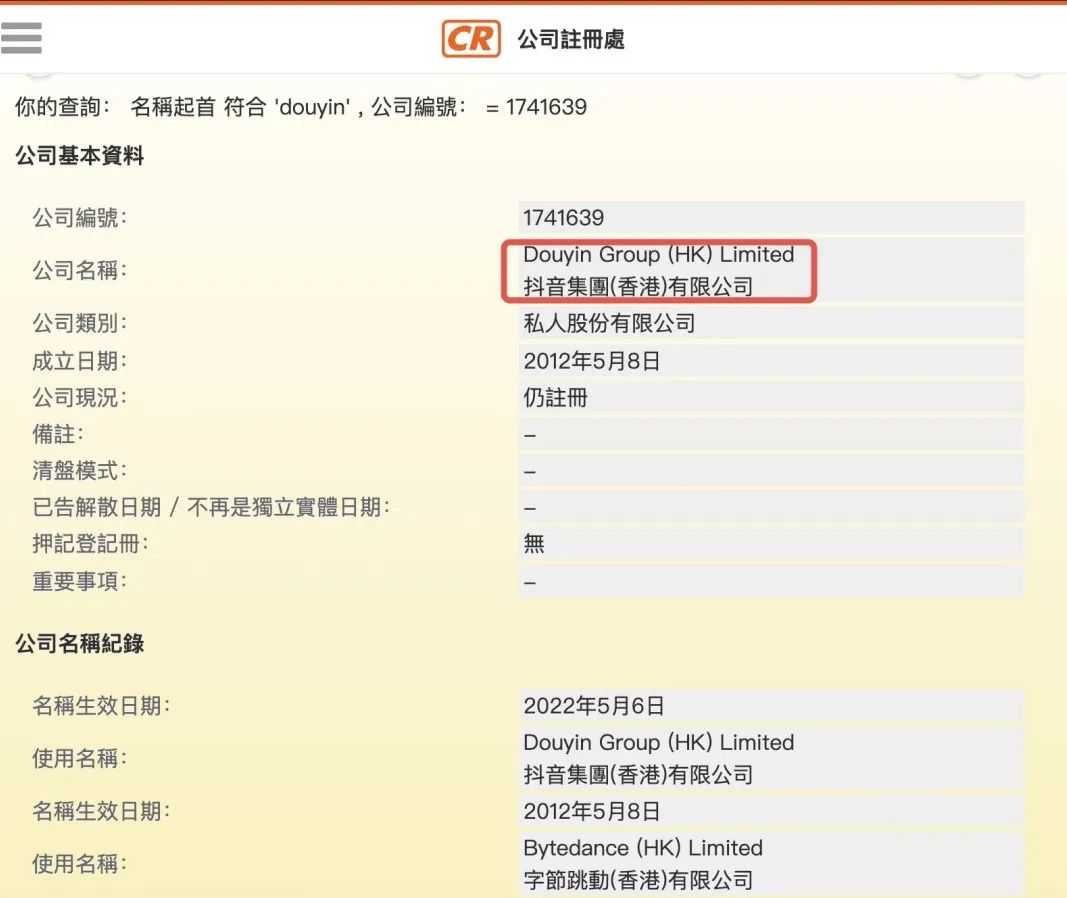Click the "使用名稱:" label beside Bytedance
This screenshot has width=1067, height=898.
(x=80, y=863)
